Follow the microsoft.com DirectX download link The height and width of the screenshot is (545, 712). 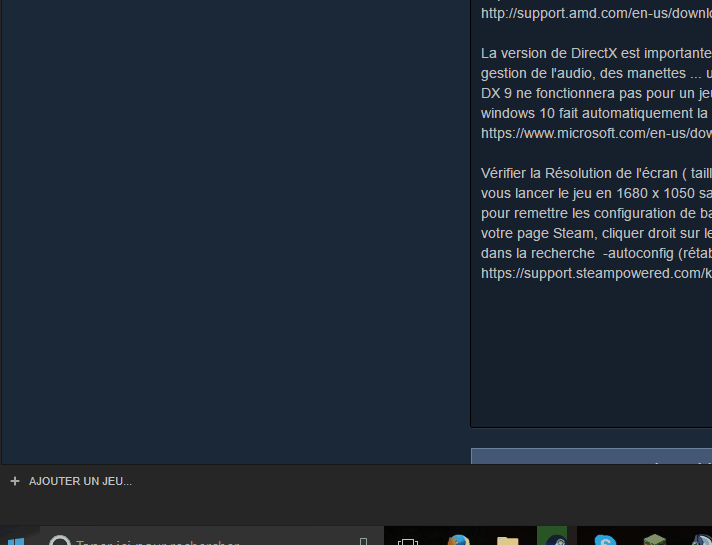pos(596,133)
